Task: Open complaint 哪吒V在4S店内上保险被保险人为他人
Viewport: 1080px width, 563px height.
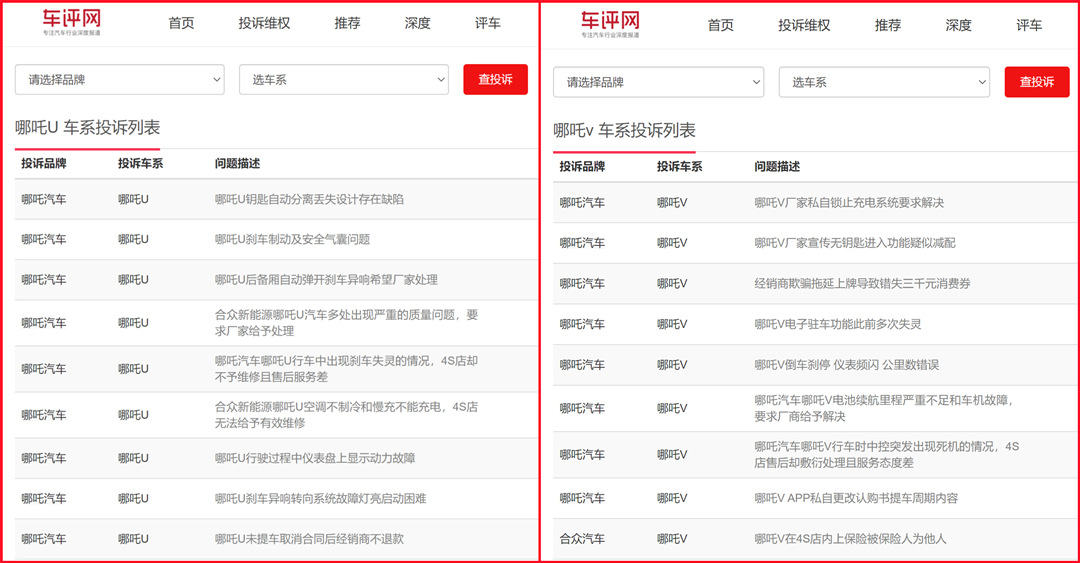Action: 850,539
